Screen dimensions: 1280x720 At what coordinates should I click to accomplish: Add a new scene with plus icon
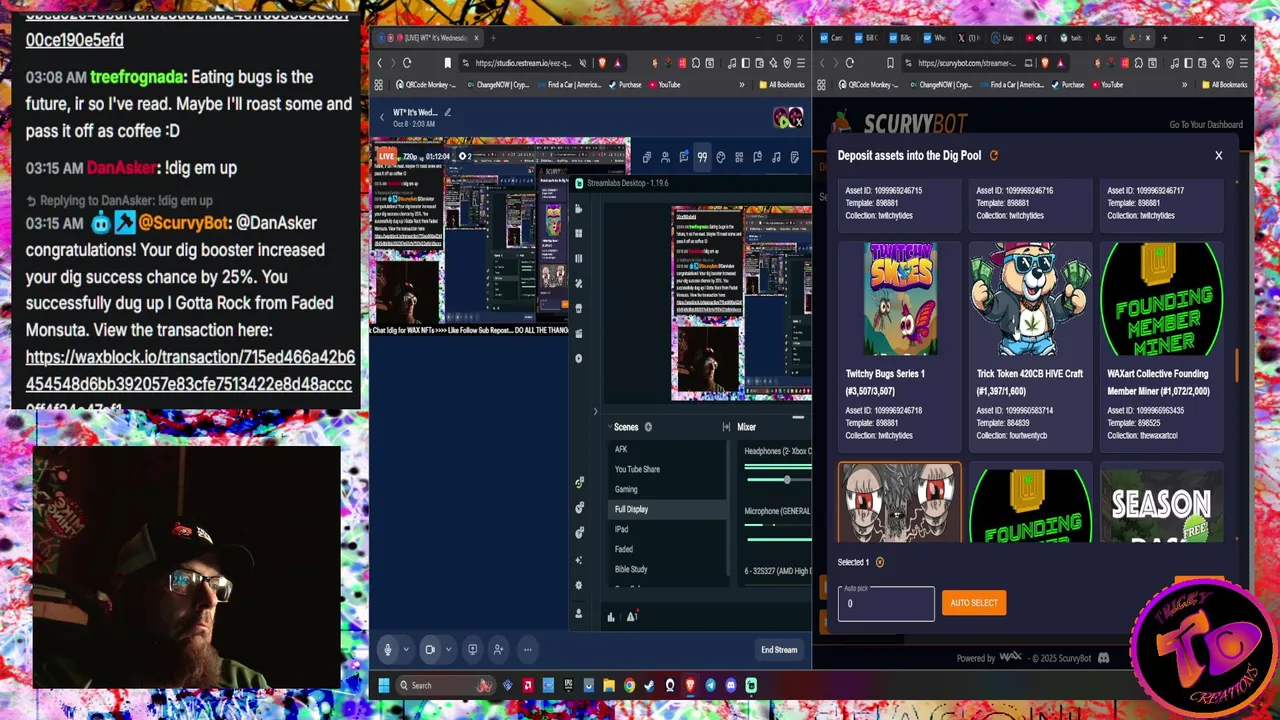tap(648, 427)
